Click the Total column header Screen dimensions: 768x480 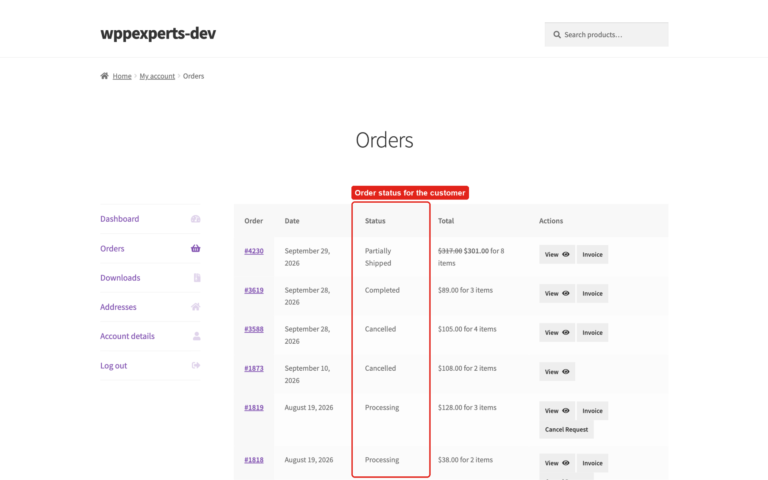[x=446, y=221]
